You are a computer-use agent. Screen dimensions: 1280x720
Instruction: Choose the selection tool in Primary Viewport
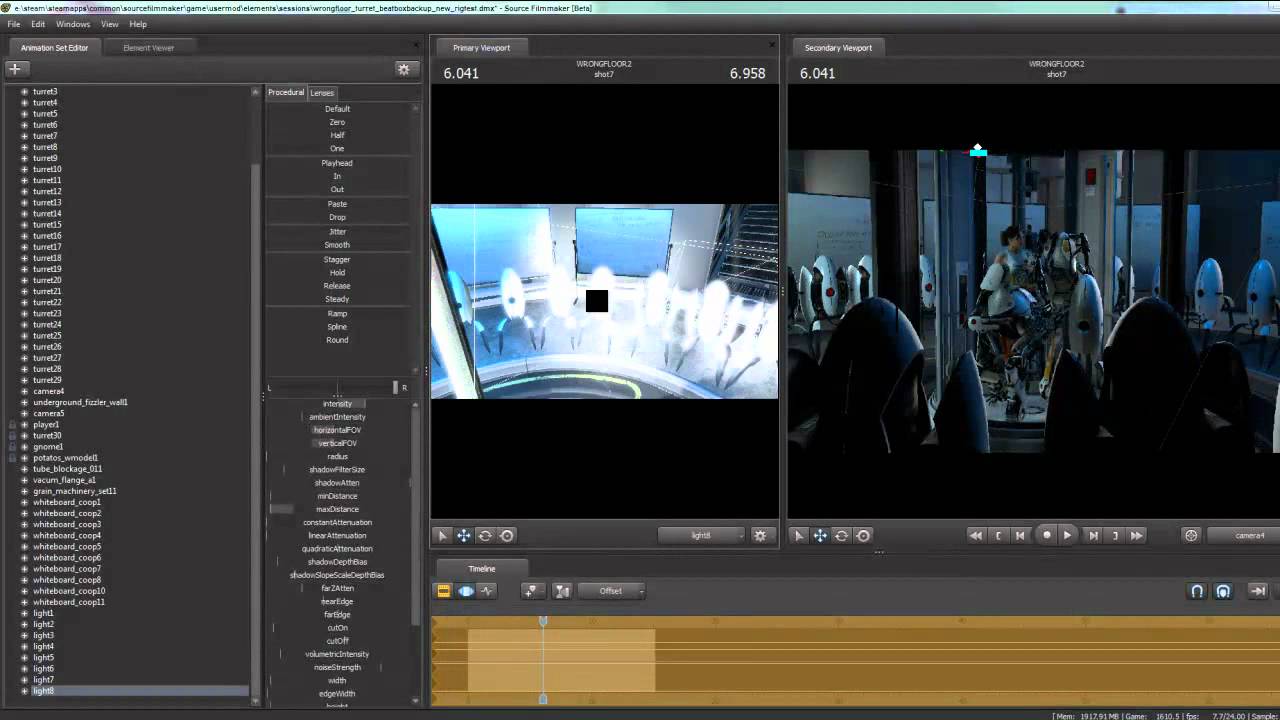[x=442, y=536]
